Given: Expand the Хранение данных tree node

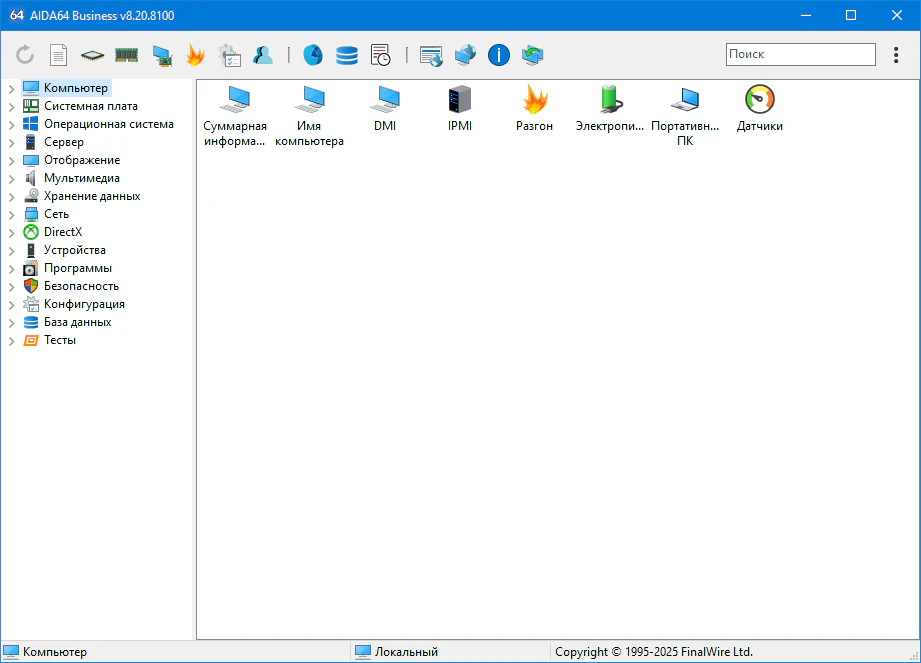Looking at the screenshot, I should 12,197.
